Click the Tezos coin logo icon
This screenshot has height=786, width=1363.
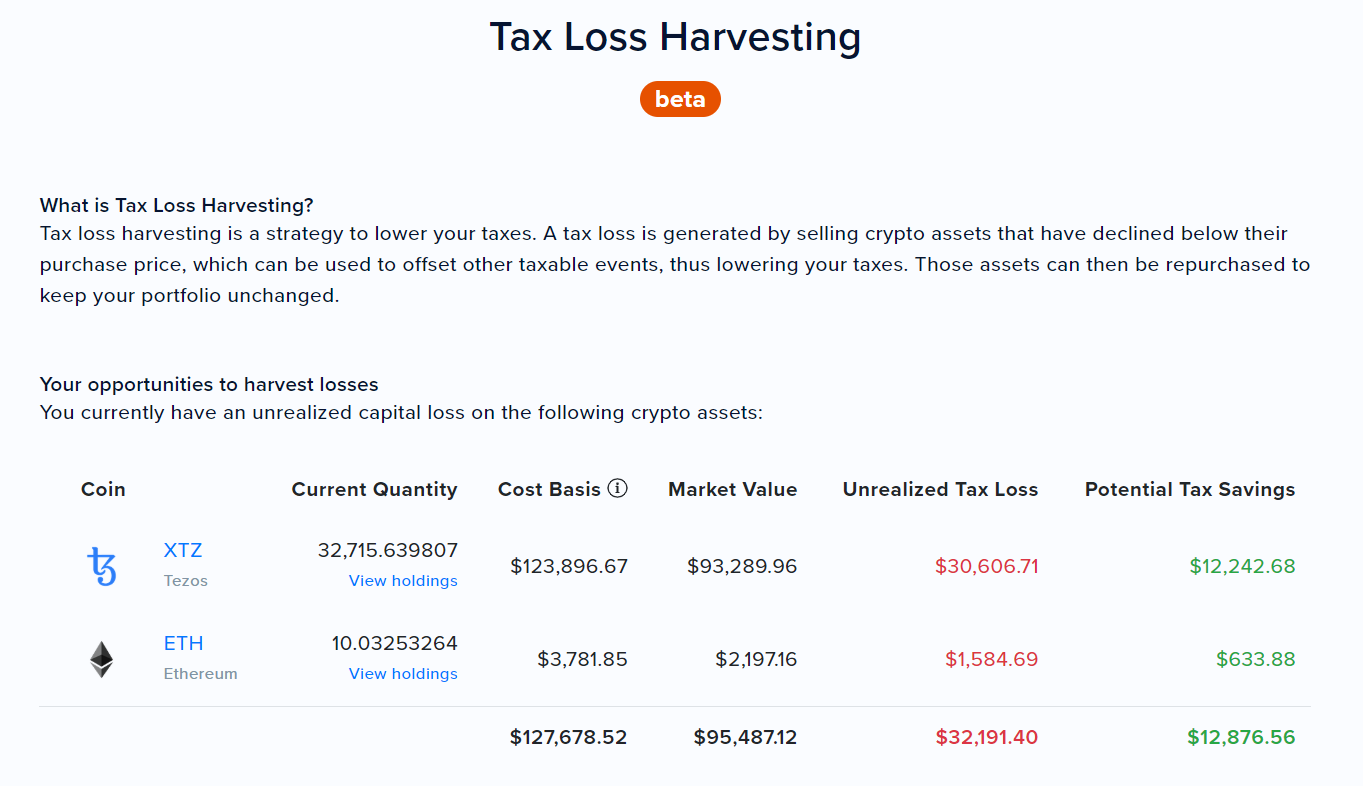click(102, 566)
